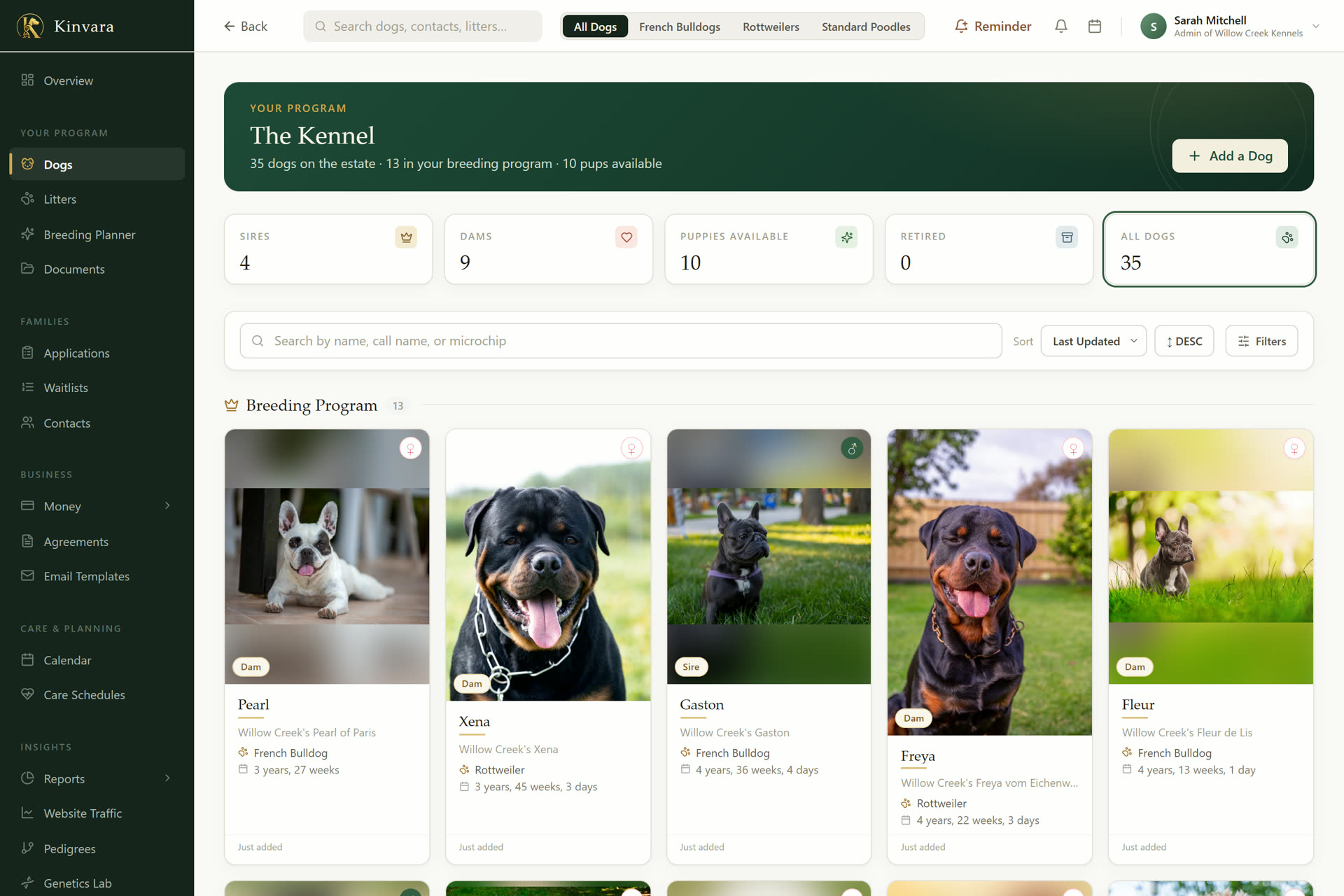The height and width of the screenshot is (896, 1344).
Task: Click the Agreements document icon
Action: (27, 541)
